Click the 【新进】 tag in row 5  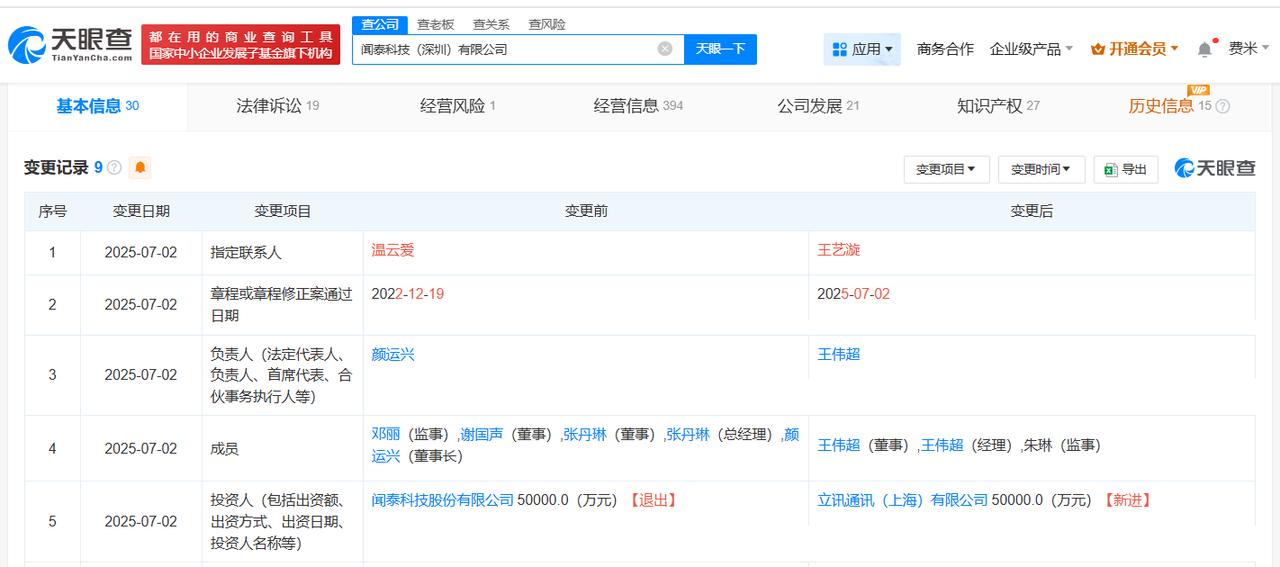pos(1127,500)
